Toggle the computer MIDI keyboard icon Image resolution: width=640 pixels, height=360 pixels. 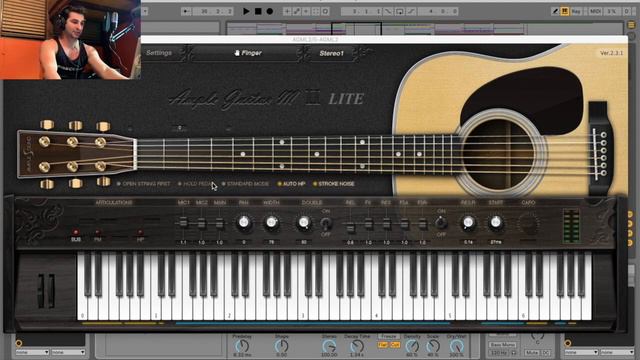click(564, 11)
